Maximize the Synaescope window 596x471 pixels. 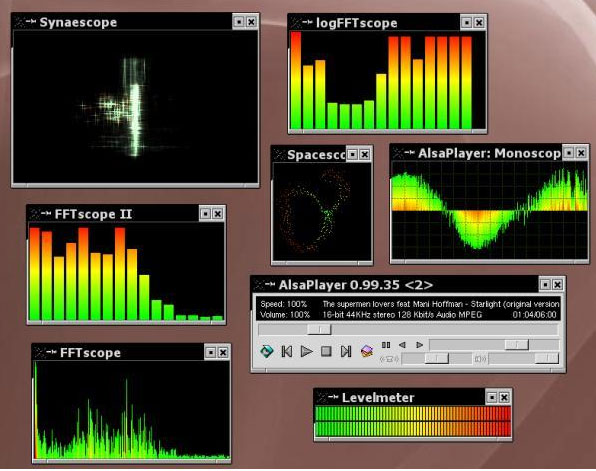point(238,22)
